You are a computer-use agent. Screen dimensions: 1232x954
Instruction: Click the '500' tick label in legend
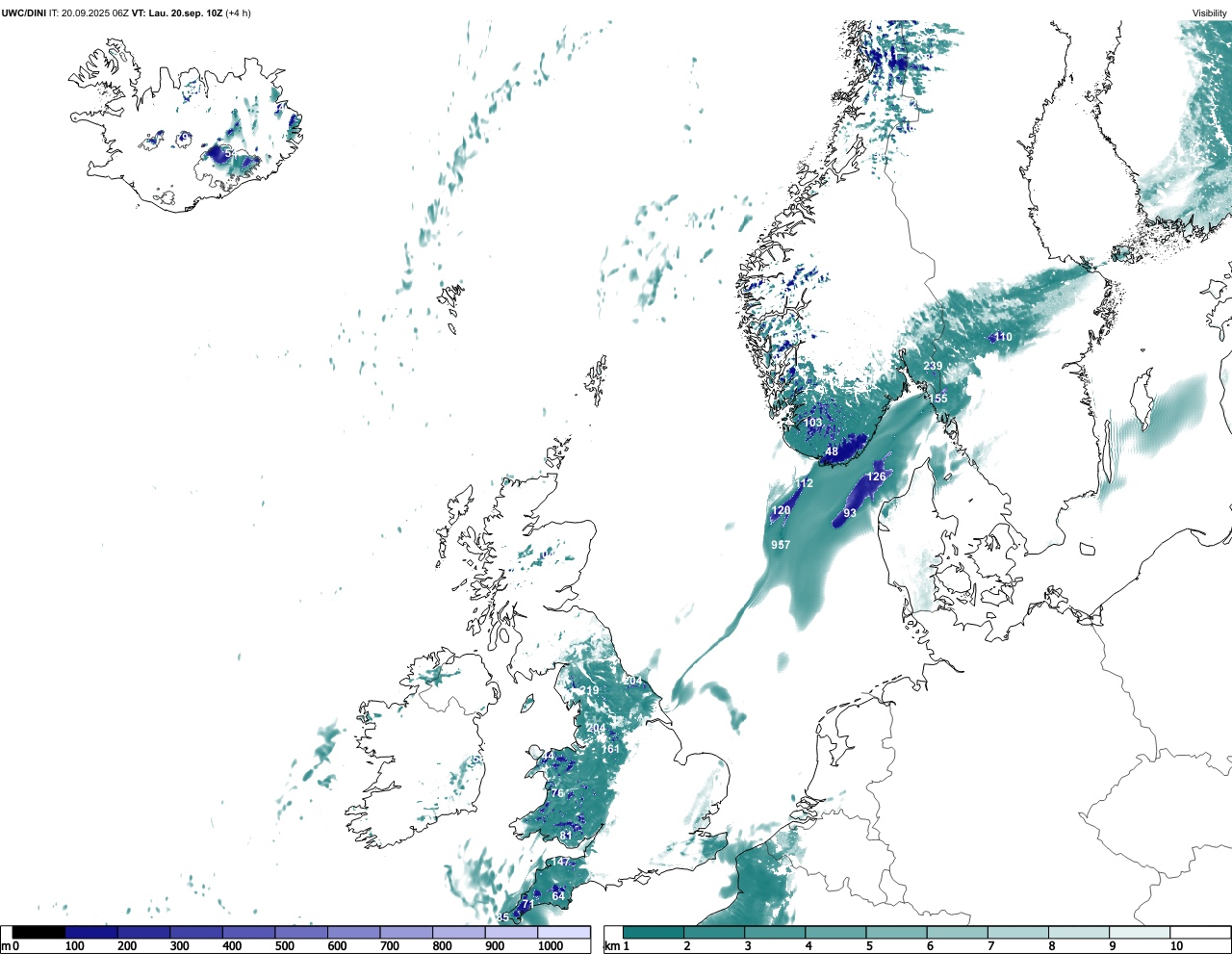click(284, 946)
